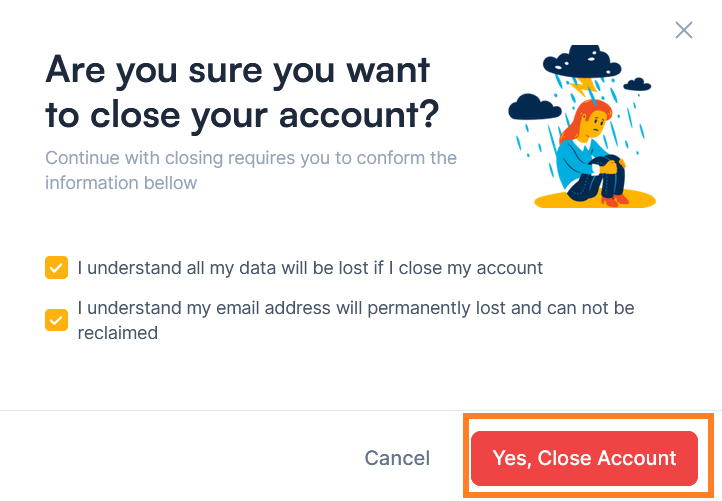Click the 'Continue with closing requires' subtitle
The width and height of the screenshot is (722, 501).
(251, 158)
